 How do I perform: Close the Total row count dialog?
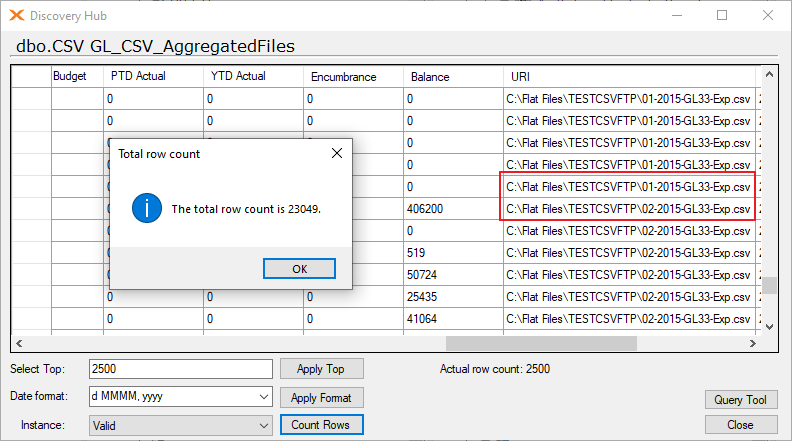coord(337,153)
